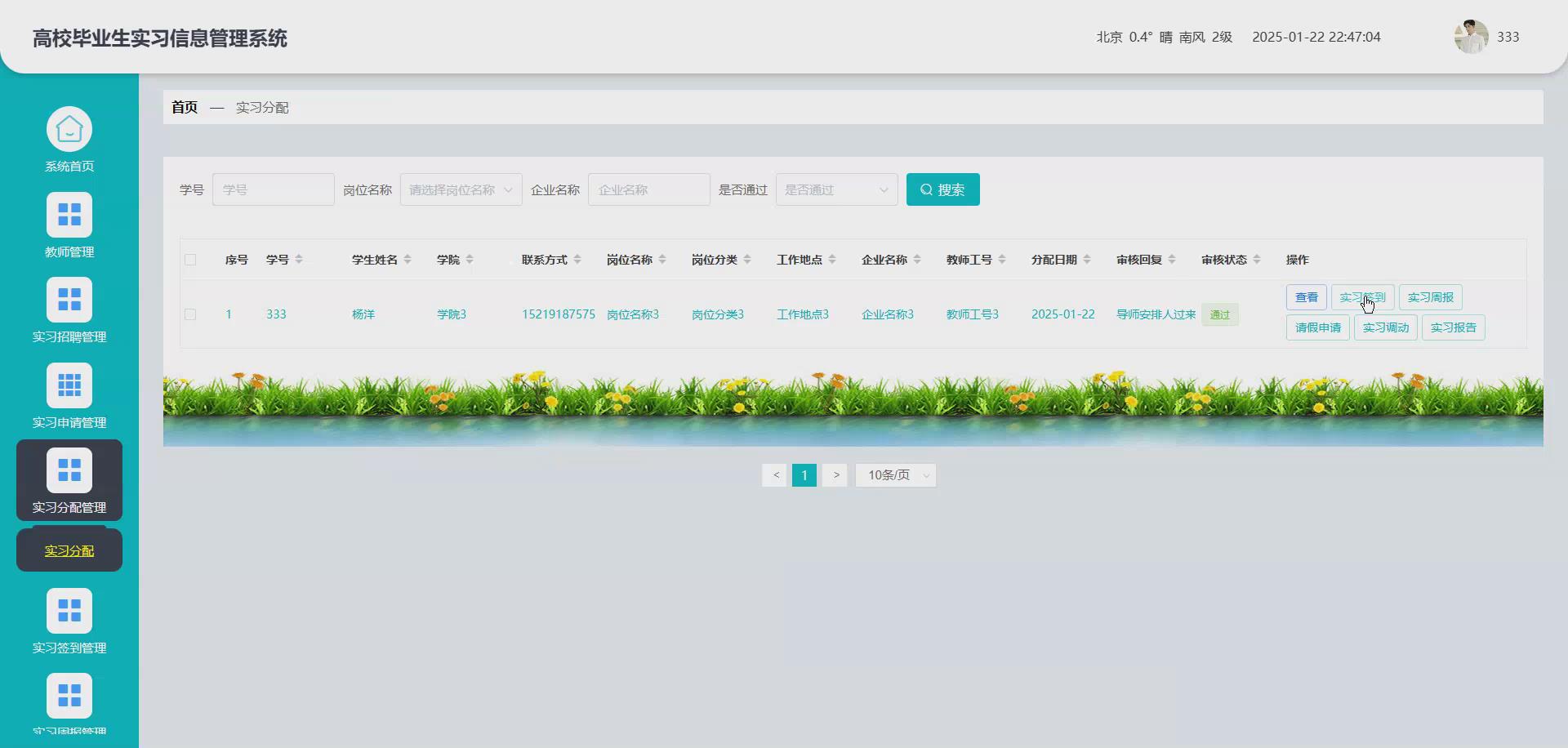The width and height of the screenshot is (1568, 748).
Task: Open the 教师管理 sidebar icon
Action: pyautogui.click(x=69, y=214)
